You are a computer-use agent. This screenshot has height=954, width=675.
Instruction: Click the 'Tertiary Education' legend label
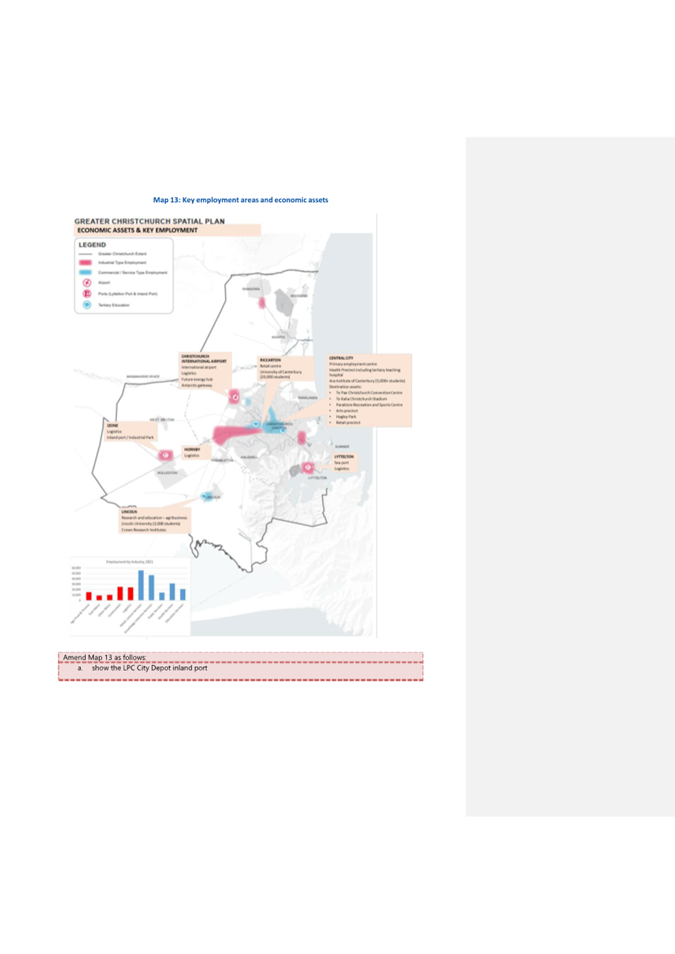pyautogui.click(x=114, y=305)
